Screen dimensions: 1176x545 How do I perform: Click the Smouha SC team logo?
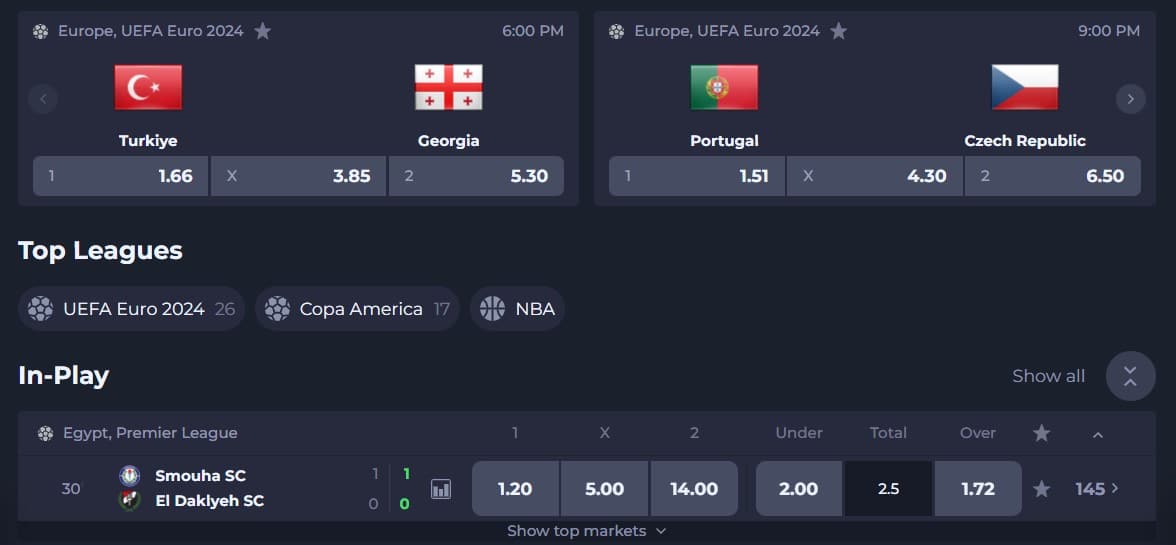coord(130,475)
